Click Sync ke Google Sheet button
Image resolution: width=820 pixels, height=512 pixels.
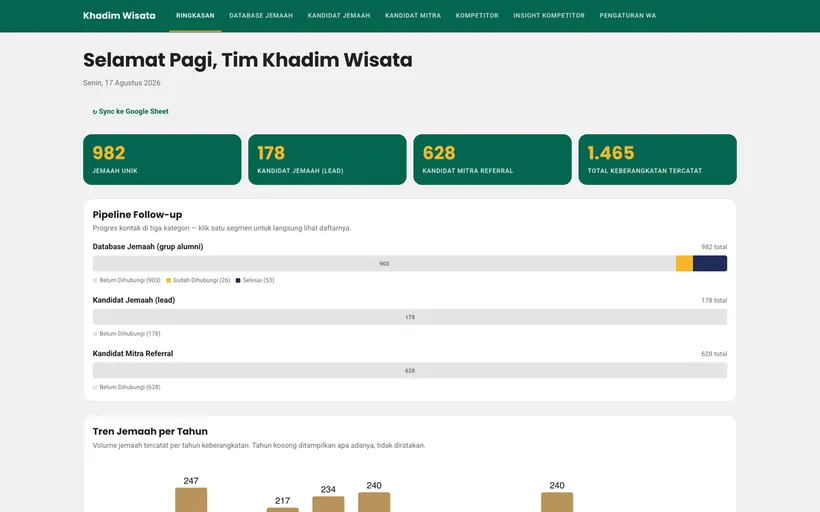click(130, 111)
